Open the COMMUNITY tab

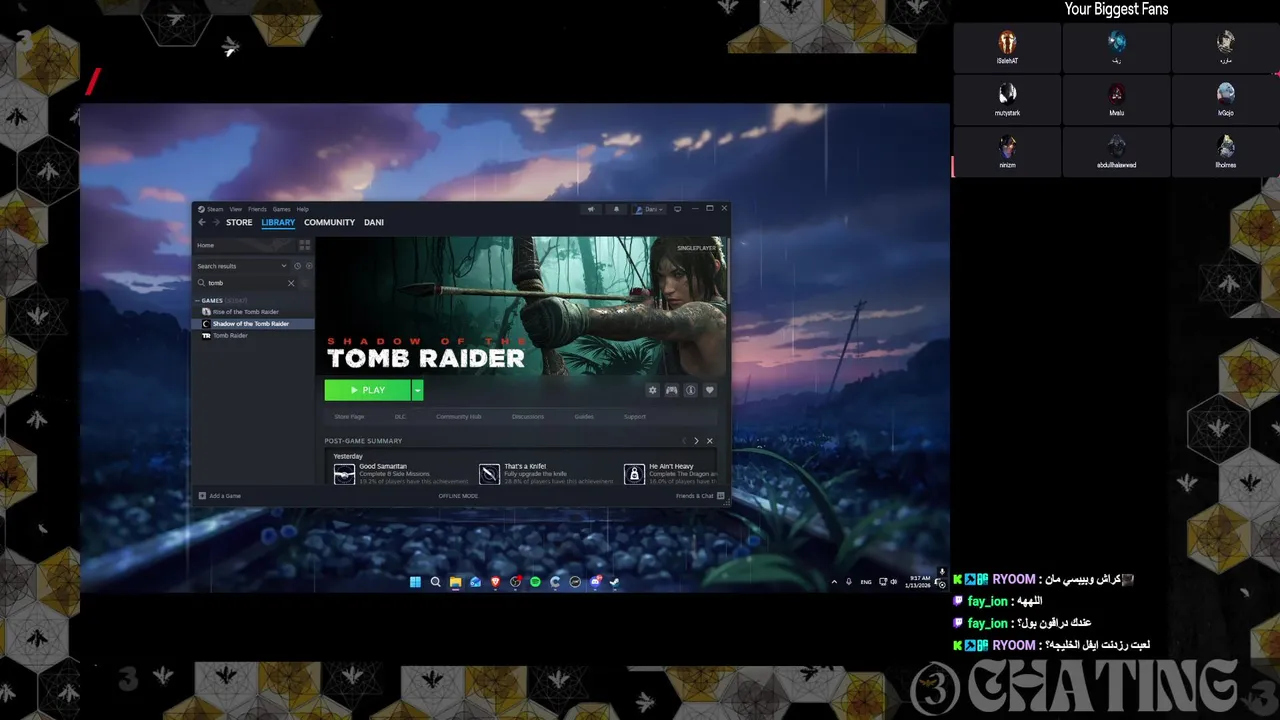coord(329,222)
